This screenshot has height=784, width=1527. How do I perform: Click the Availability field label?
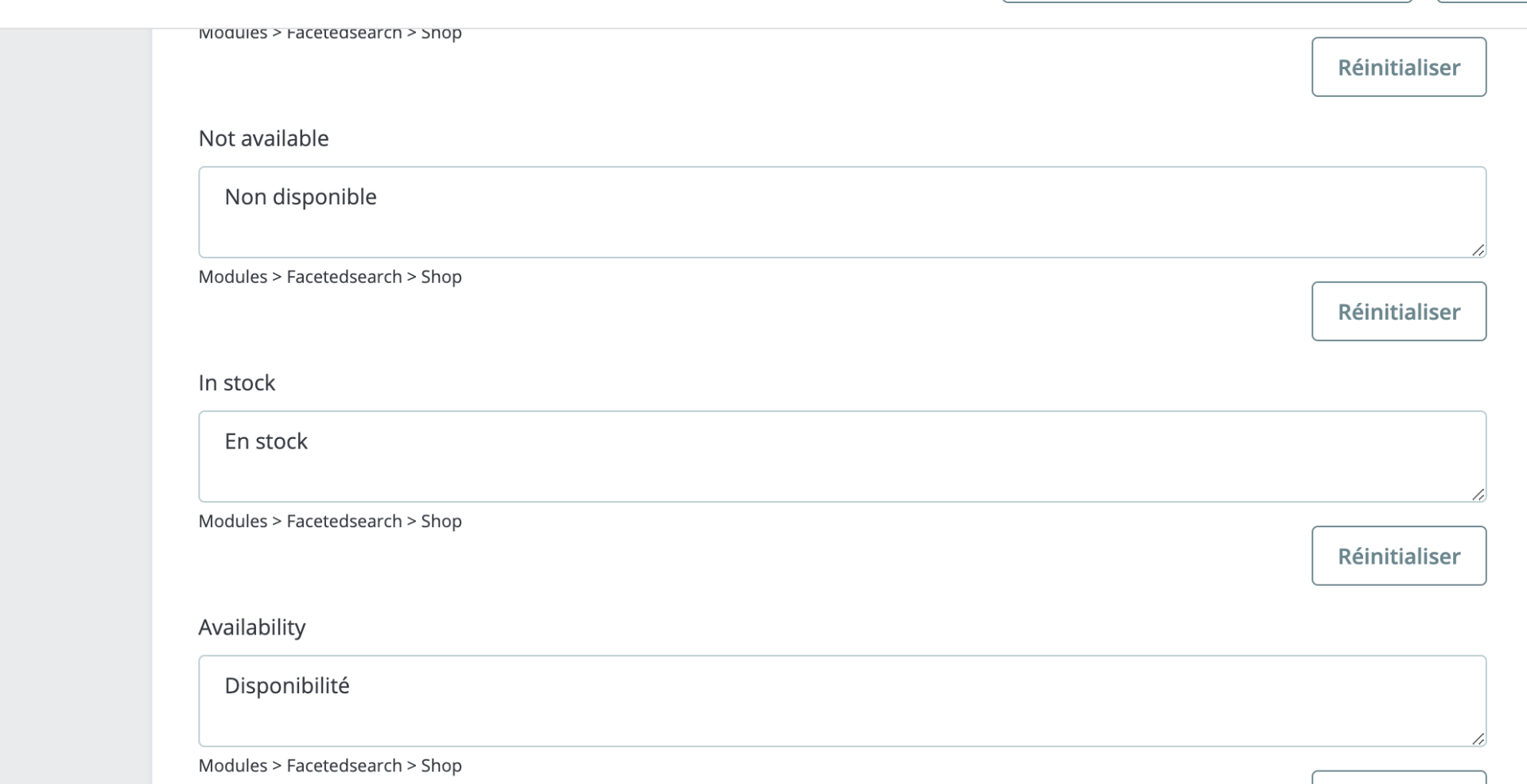pos(251,627)
